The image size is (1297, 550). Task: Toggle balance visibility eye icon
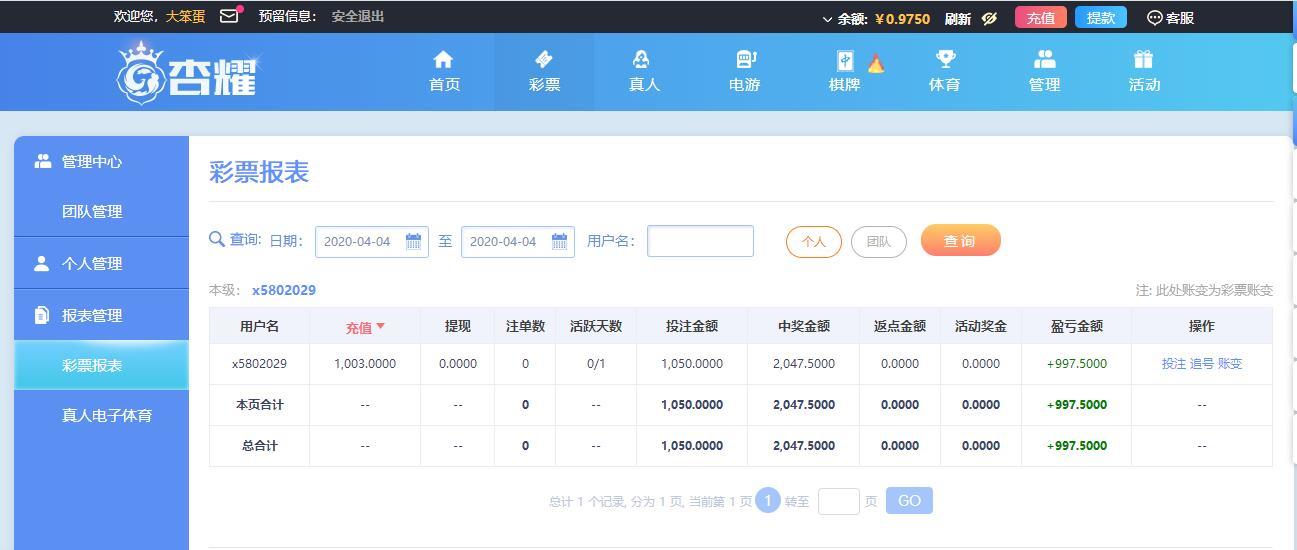point(989,18)
